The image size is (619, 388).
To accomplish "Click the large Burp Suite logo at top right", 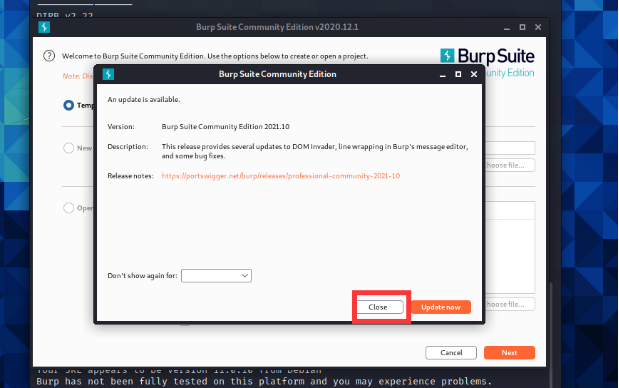I will pos(487,56).
